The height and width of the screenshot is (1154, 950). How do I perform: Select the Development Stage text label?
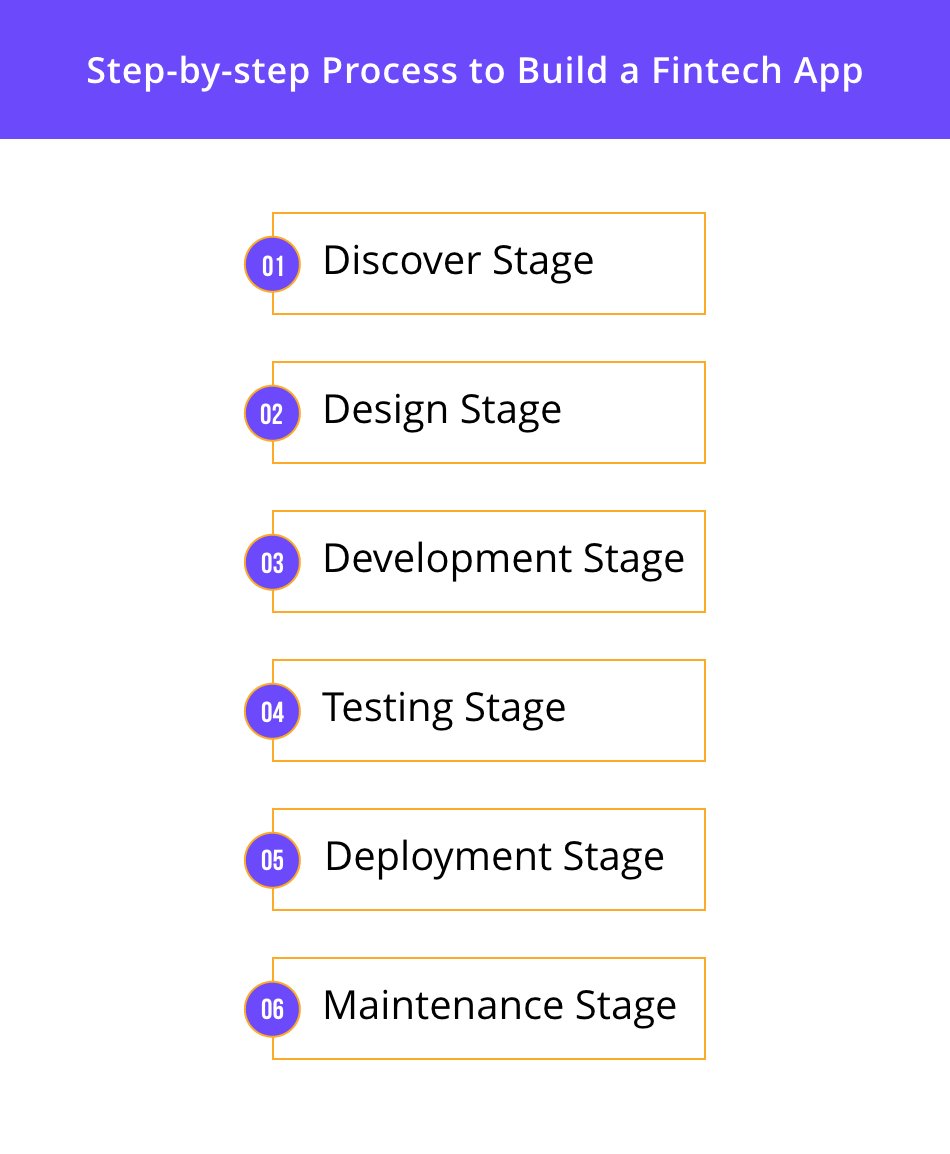coord(503,558)
